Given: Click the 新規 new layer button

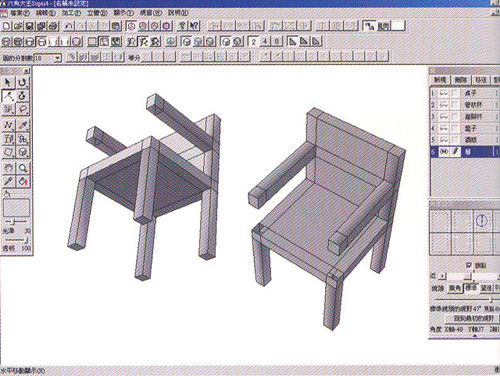Looking at the screenshot, I should (440, 80).
